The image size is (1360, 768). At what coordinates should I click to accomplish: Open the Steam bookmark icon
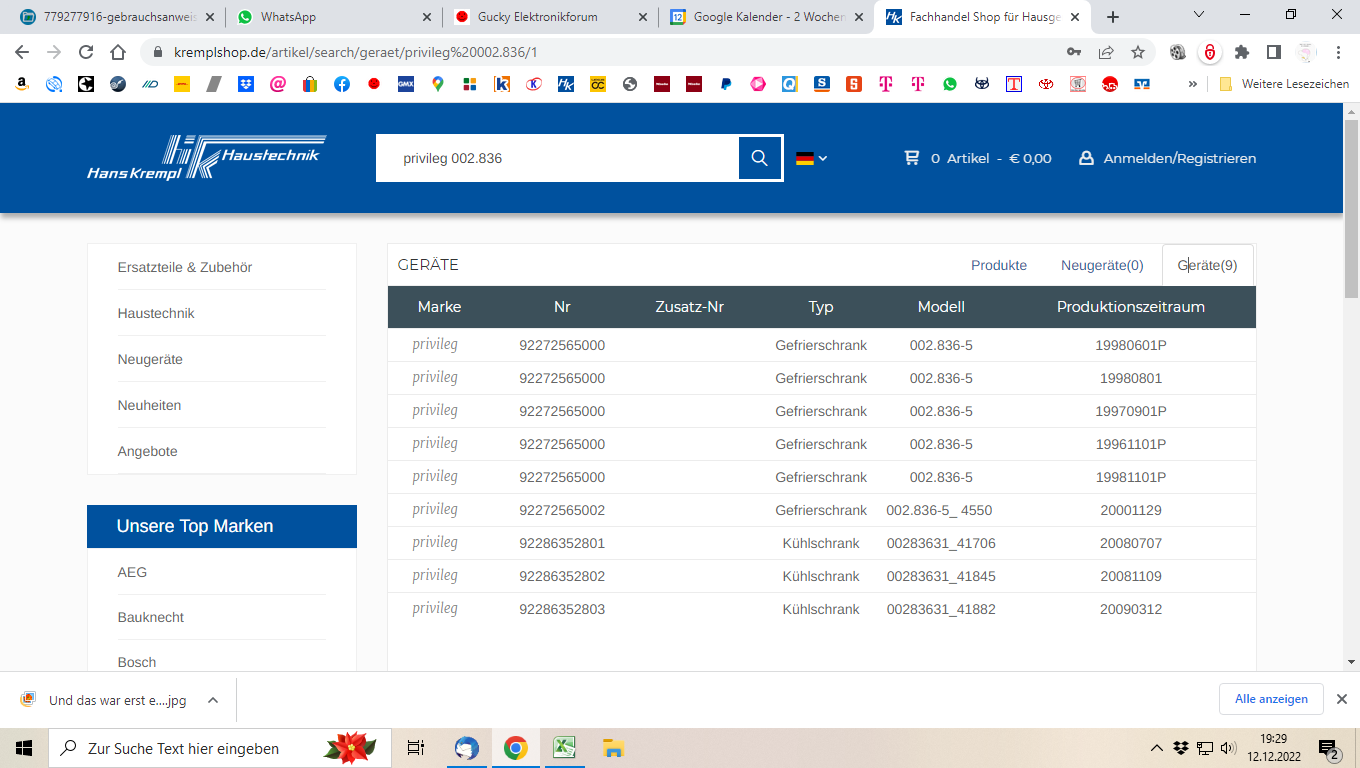point(118,85)
